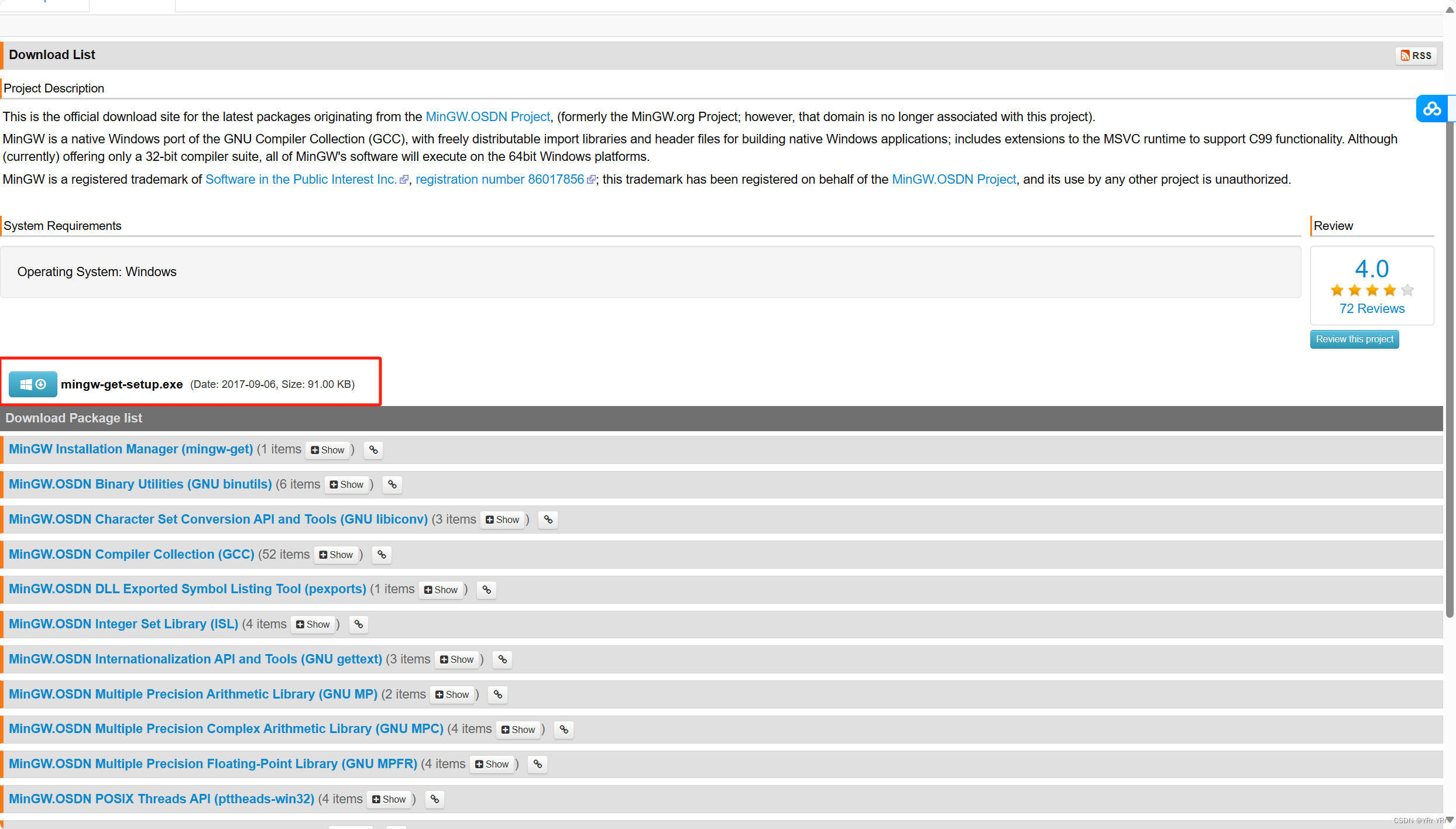Open MinGW.OSDN Binary Utilities (GNU binutils) package

(x=140, y=484)
